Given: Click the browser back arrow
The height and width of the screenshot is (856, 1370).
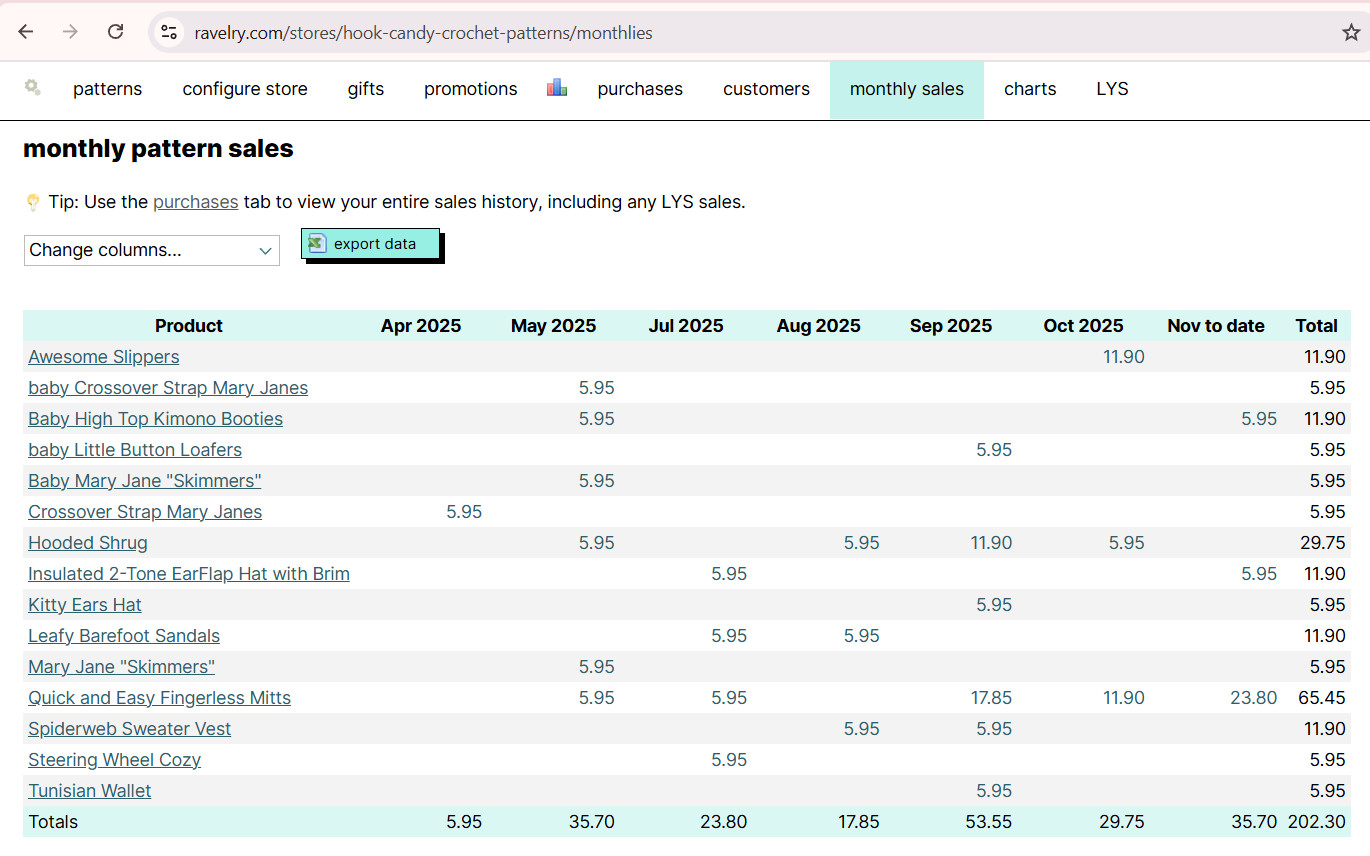Looking at the screenshot, I should point(26,32).
